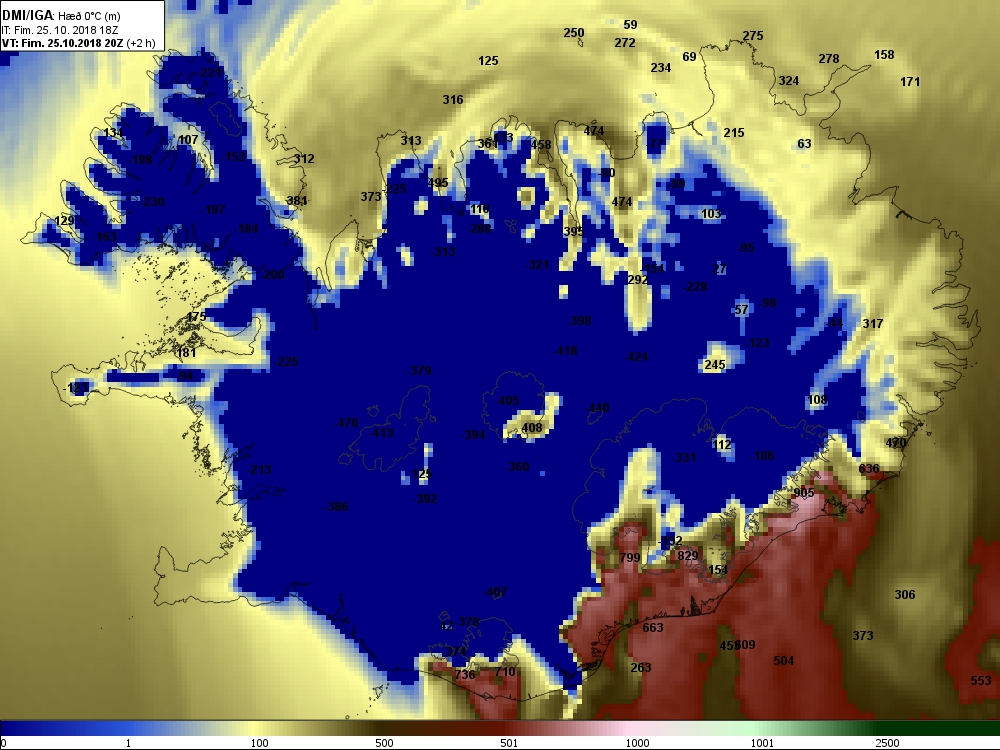Click the map value '234'
The height and width of the screenshot is (750, 1000).
[x=661, y=68]
